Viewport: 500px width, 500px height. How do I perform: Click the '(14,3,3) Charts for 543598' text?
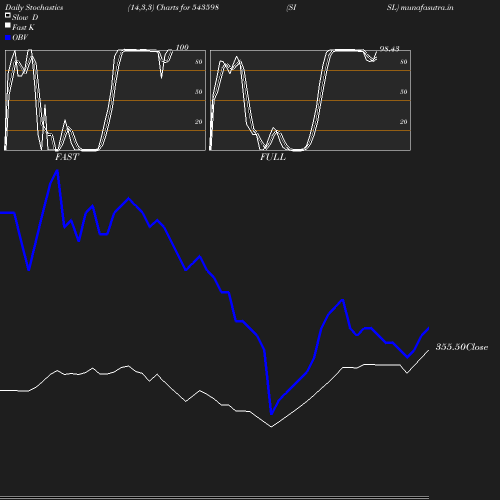pos(173,8)
